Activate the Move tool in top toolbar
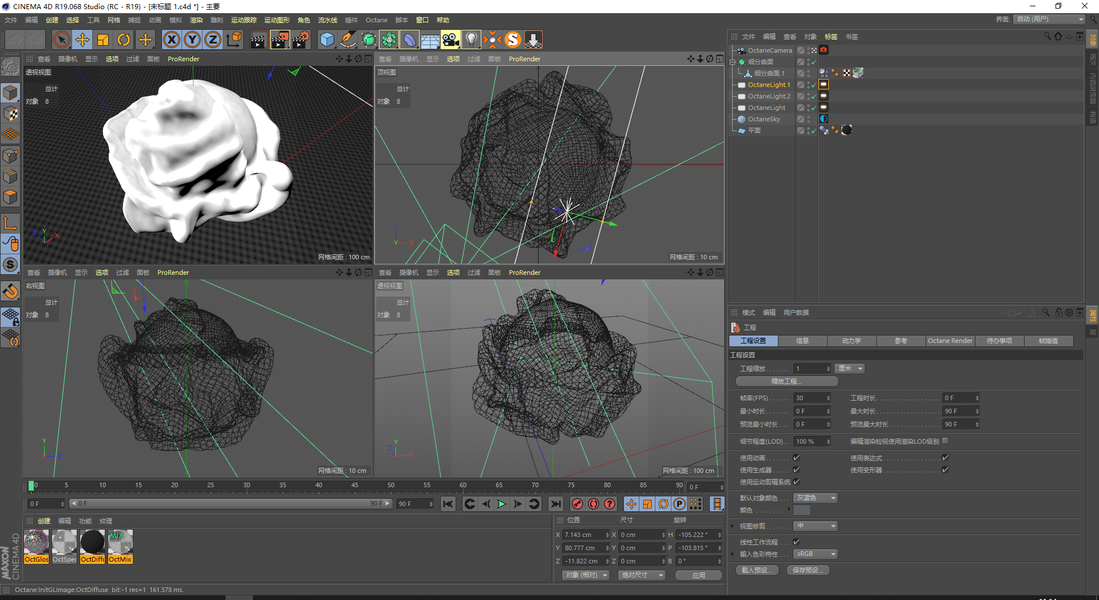This screenshot has height=600, width=1099. pos(82,40)
